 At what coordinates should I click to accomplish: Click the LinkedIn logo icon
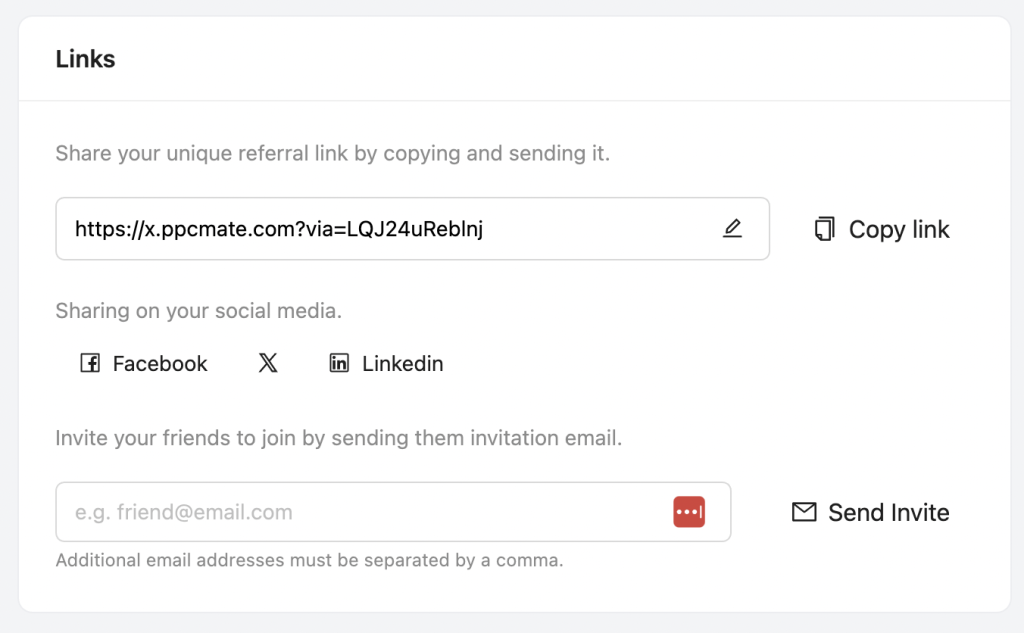click(x=339, y=363)
